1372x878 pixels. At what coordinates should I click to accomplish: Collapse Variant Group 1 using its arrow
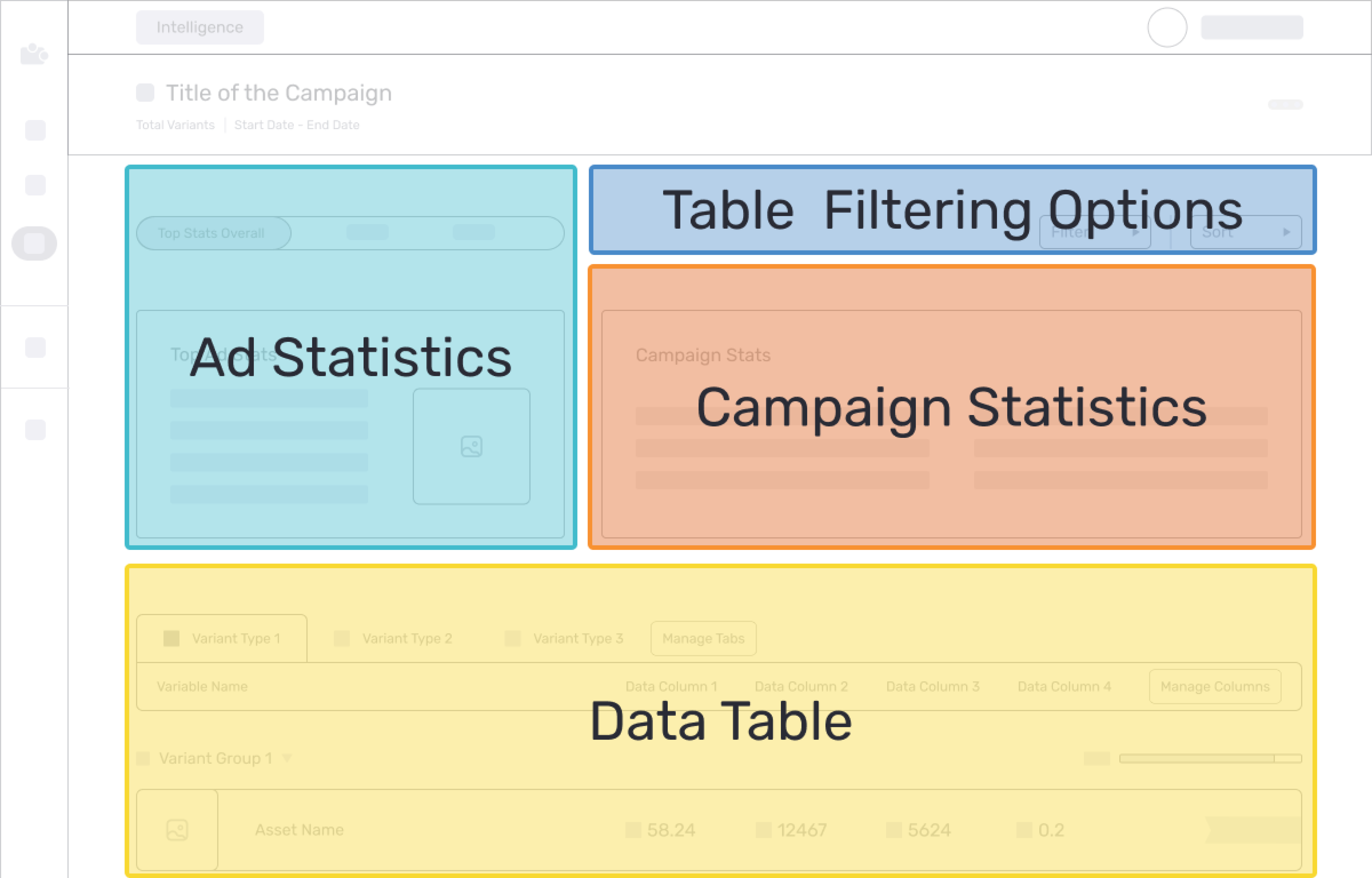pyautogui.click(x=287, y=758)
